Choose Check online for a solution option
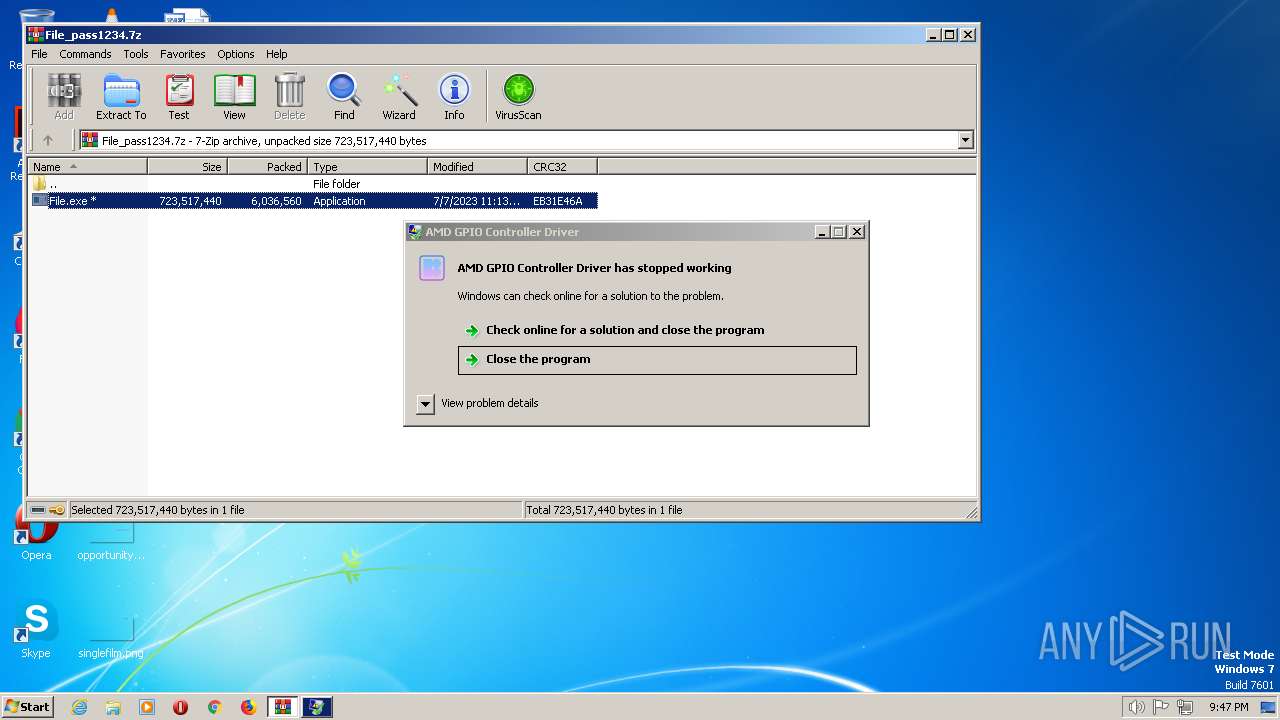 coord(625,330)
